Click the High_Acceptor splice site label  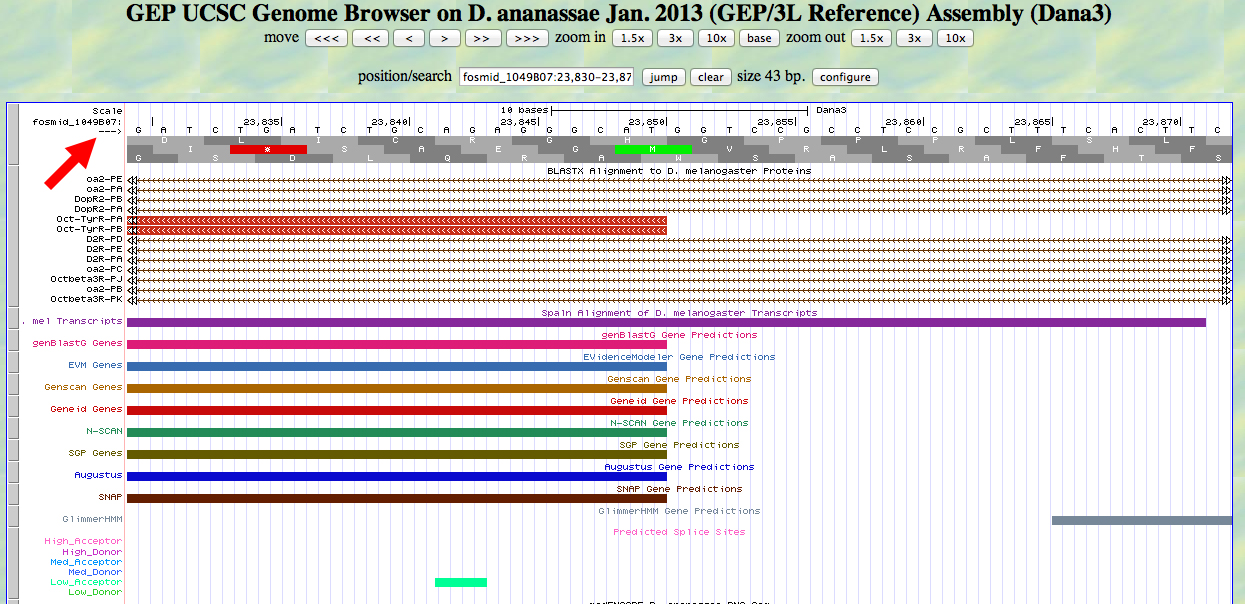(x=83, y=541)
